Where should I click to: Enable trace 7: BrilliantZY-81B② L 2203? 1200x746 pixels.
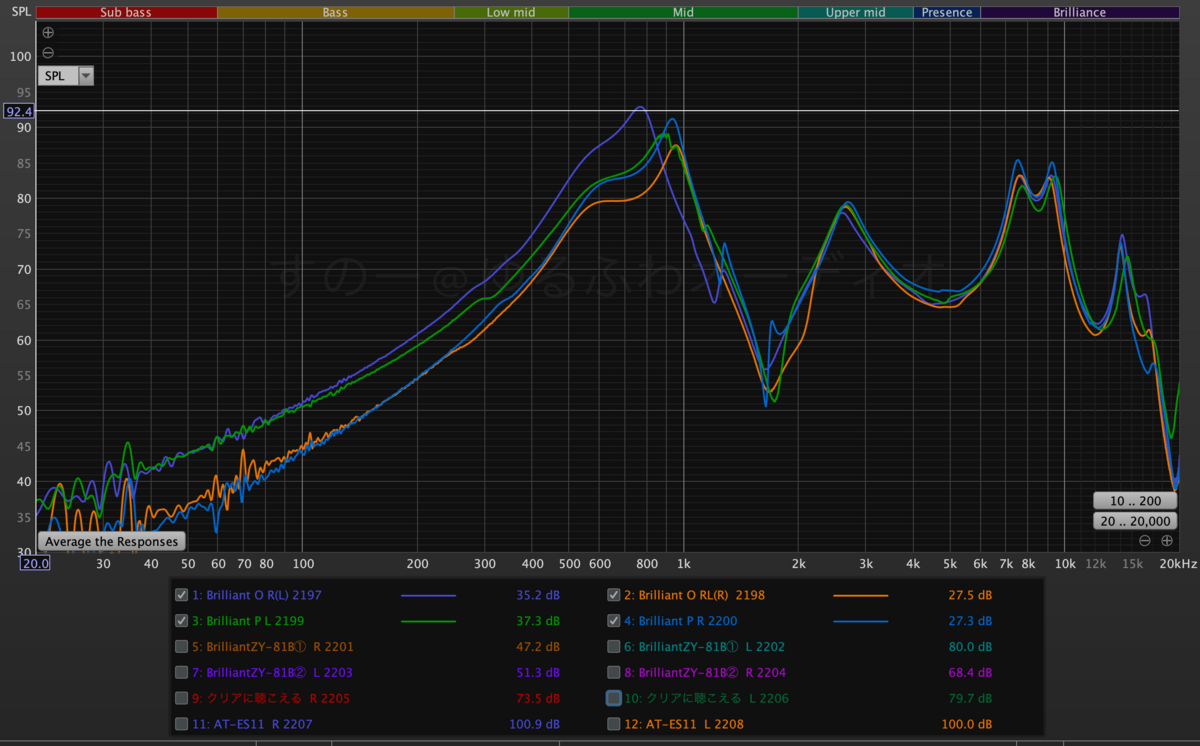[181, 672]
